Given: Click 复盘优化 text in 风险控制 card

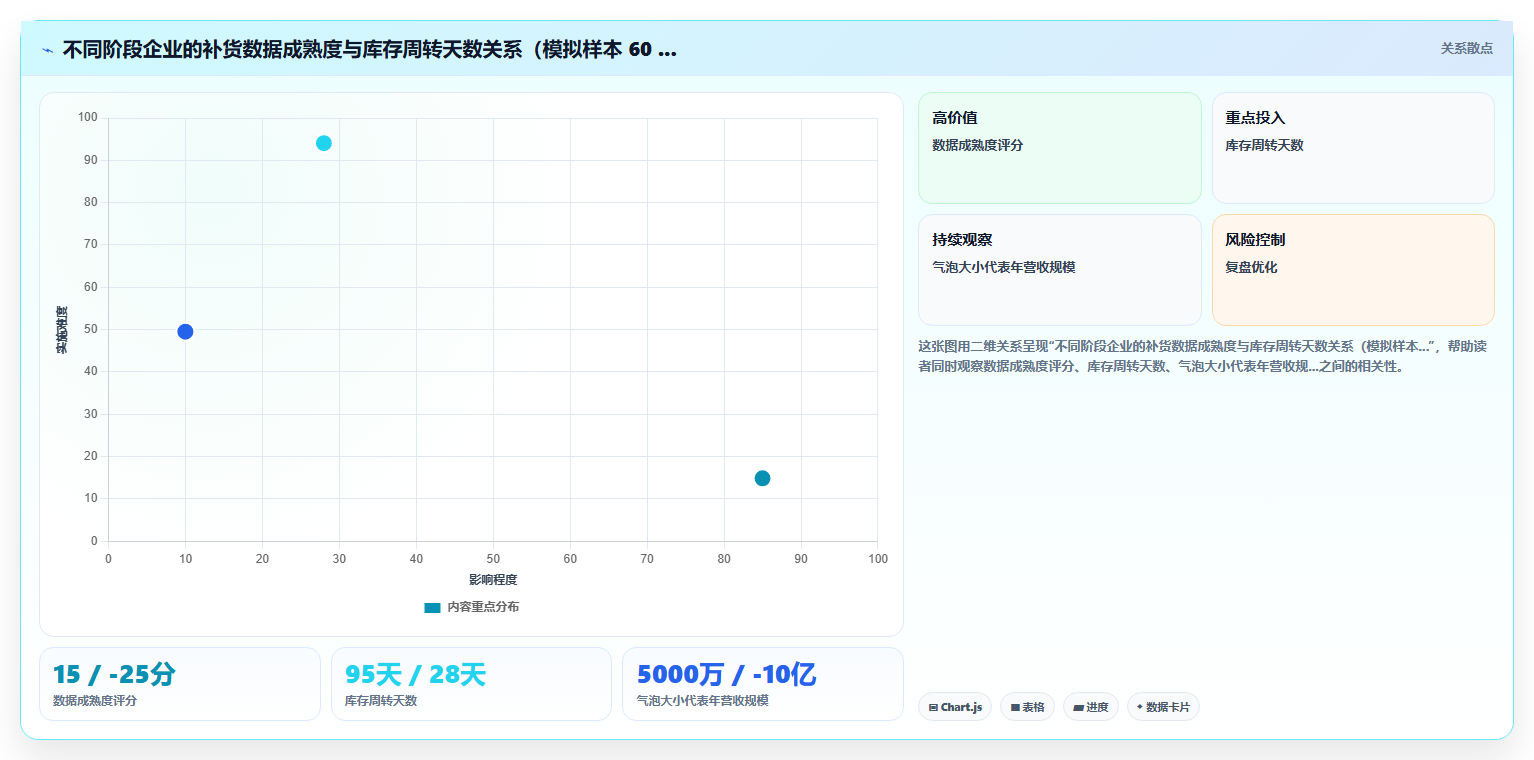Looking at the screenshot, I should click(1251, 267).
